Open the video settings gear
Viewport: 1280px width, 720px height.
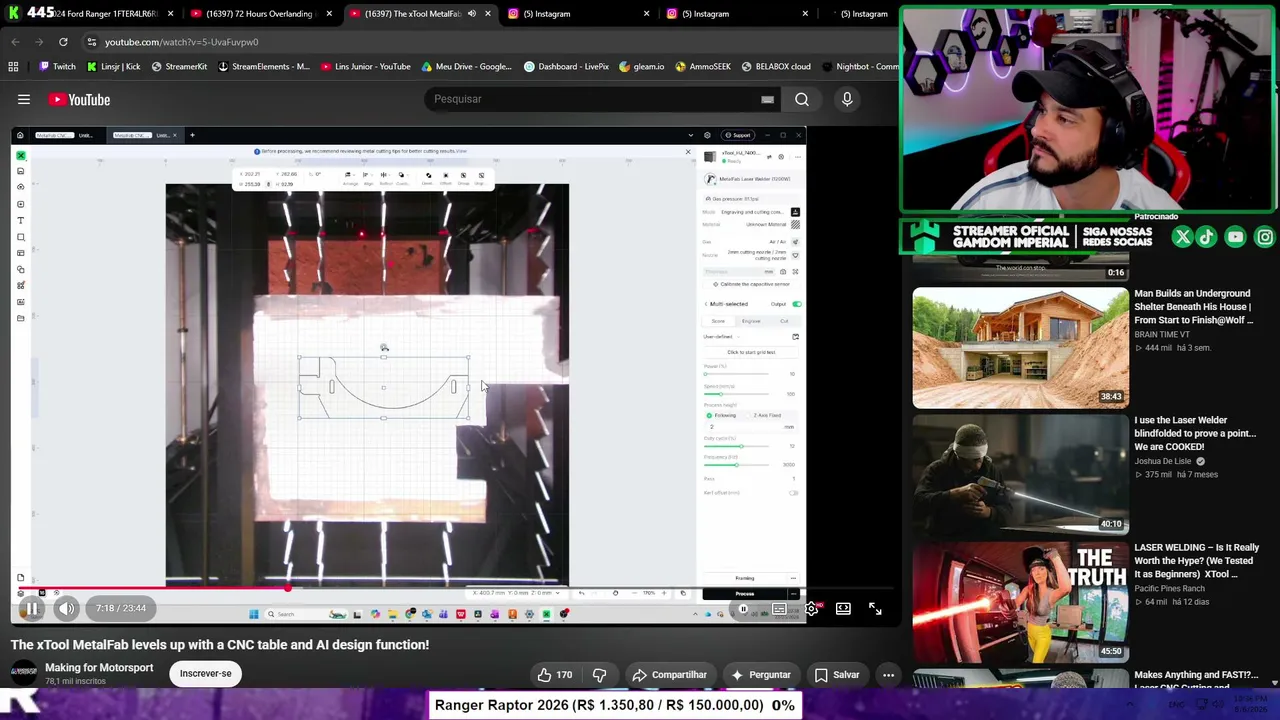(811, 608)
